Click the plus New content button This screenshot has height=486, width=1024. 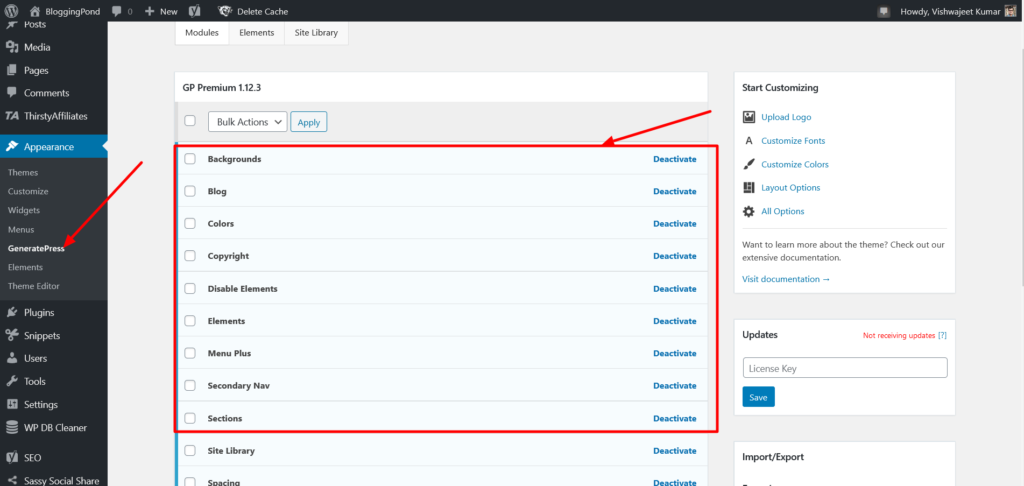[161, 11]
